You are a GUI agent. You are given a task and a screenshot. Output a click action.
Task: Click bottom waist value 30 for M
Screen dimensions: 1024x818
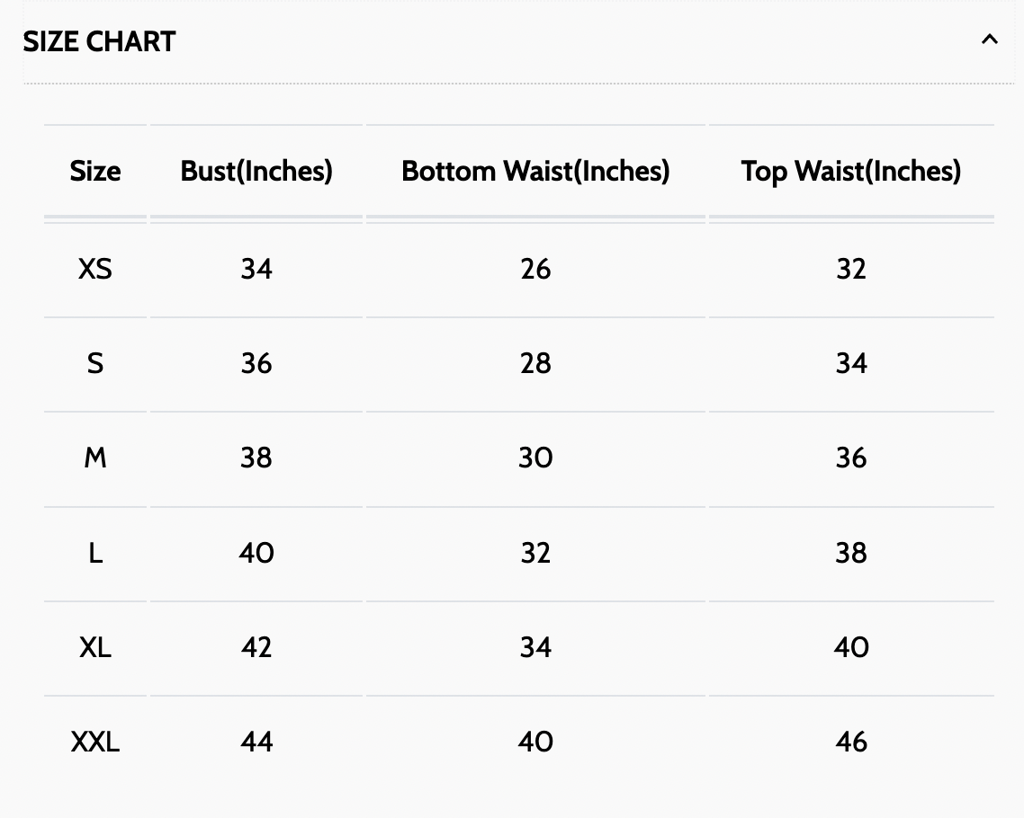536,458
